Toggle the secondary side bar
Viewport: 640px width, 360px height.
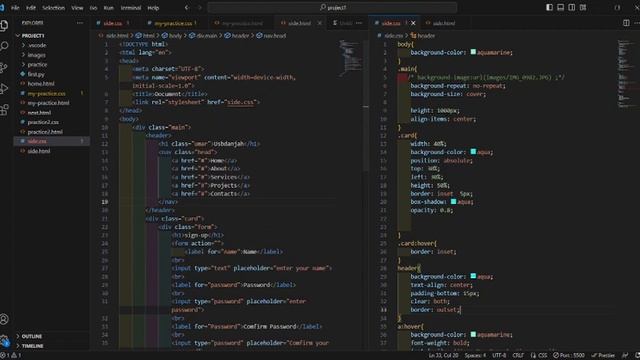point(571,7)
